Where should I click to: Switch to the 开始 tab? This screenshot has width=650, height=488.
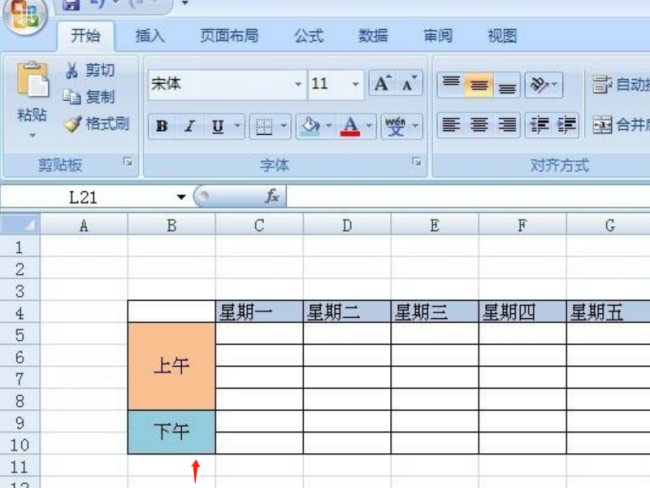point(85,36)
